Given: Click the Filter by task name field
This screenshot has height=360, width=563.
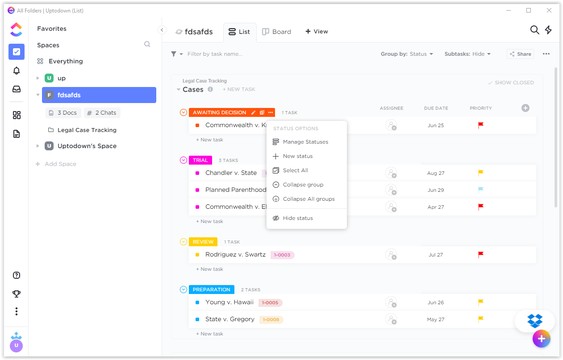Looking at the screenshot, I should (215, 54).
